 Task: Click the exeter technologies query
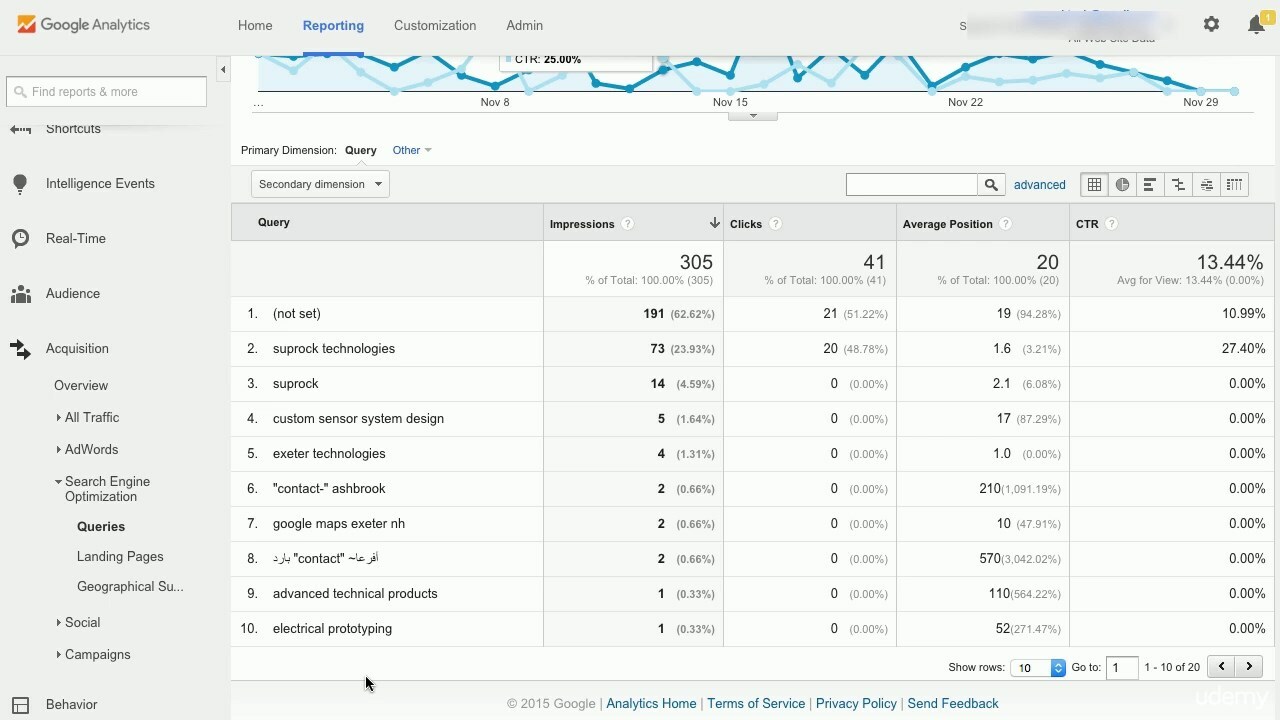pos(329,454)
